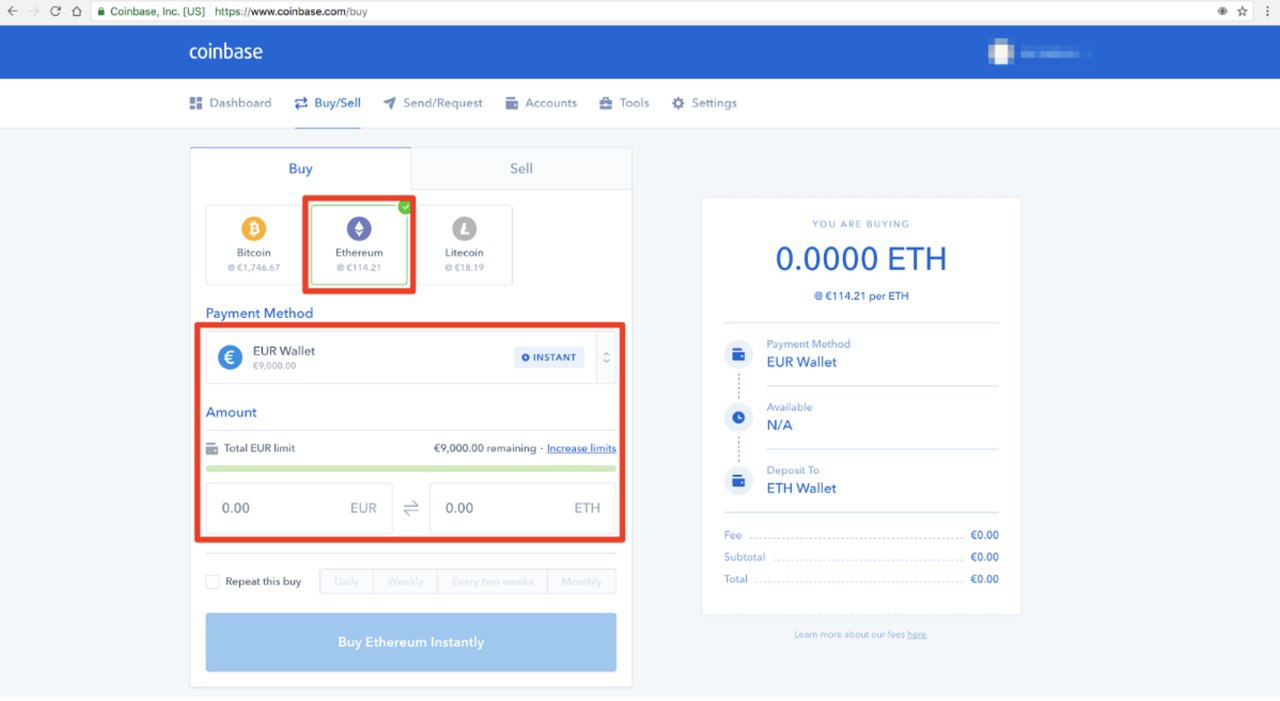Click the Fee row in the summary

pyautogui.click(x=861, y=535)
